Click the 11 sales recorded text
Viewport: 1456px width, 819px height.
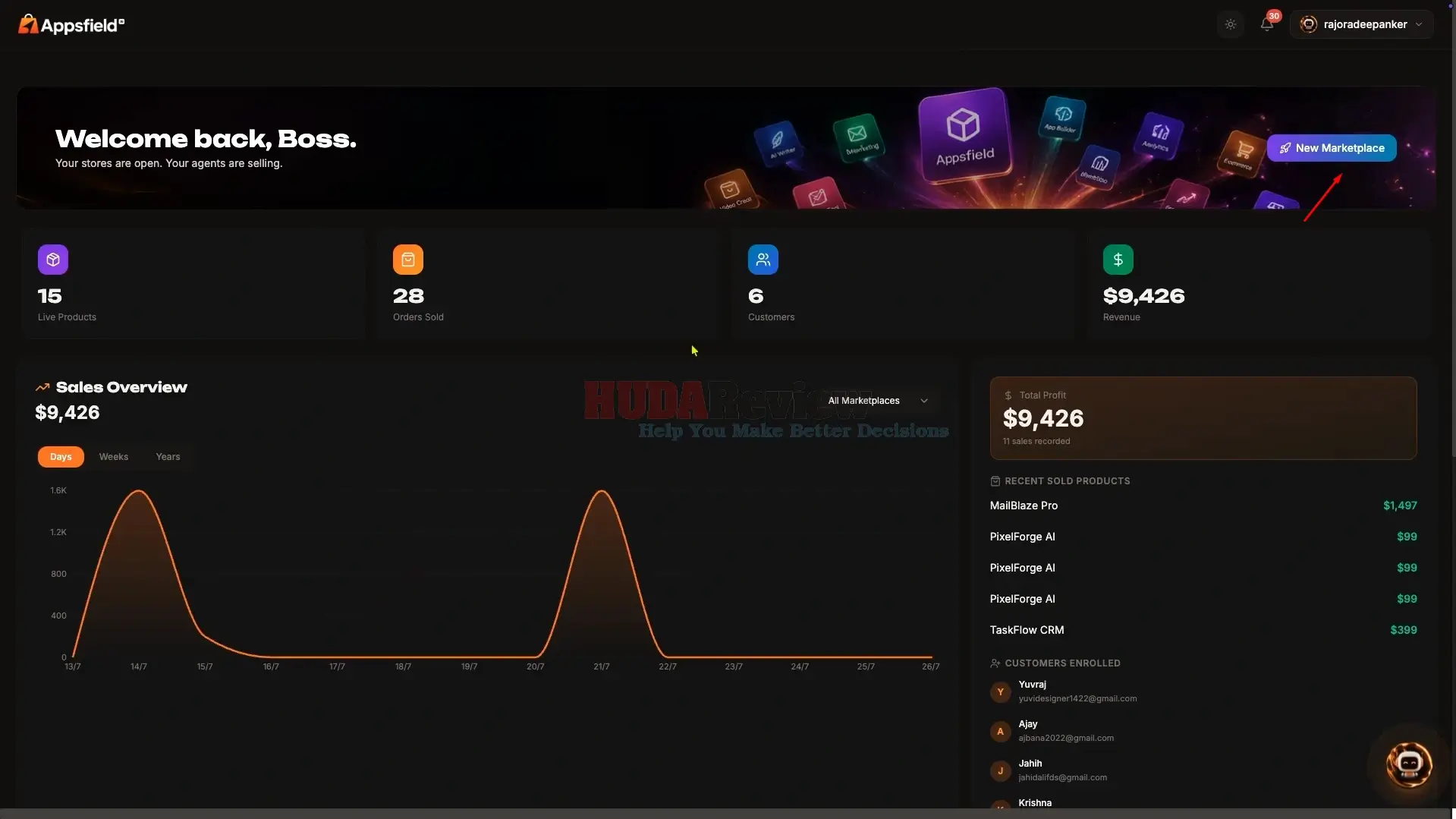click(x=1036, y=442)
